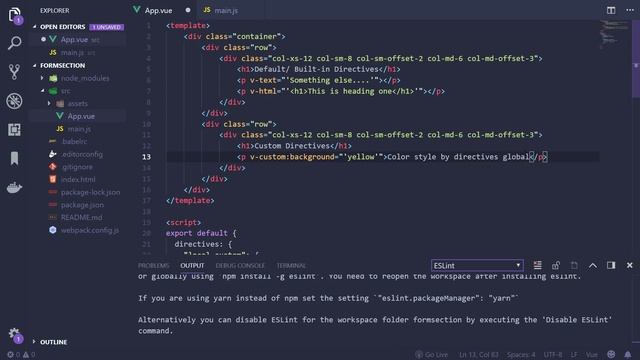The height and width of the screenshot is (360, 640).
Task: Open the feedback smiley in status bar
Action: [x=611, y=354]
